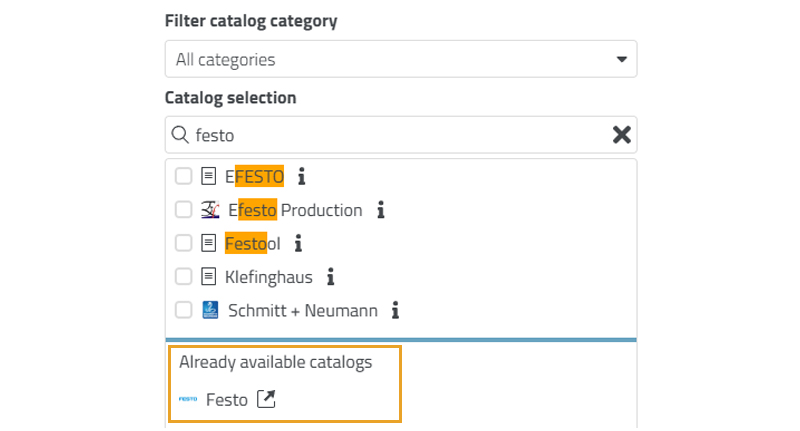Open Festo catalog external link icon
This screenshot has height=431, width=800.
(x=265, y=399)
